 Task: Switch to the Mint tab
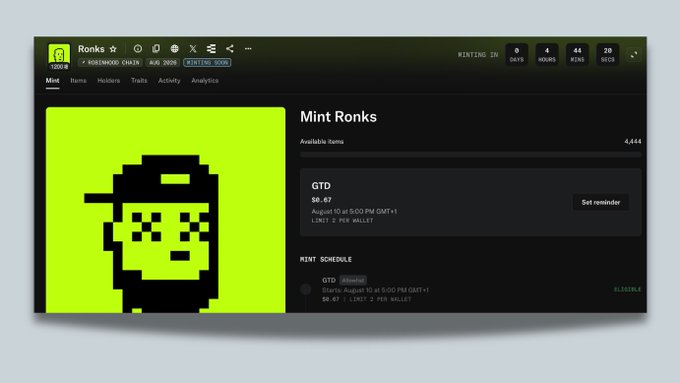[52, 81]
